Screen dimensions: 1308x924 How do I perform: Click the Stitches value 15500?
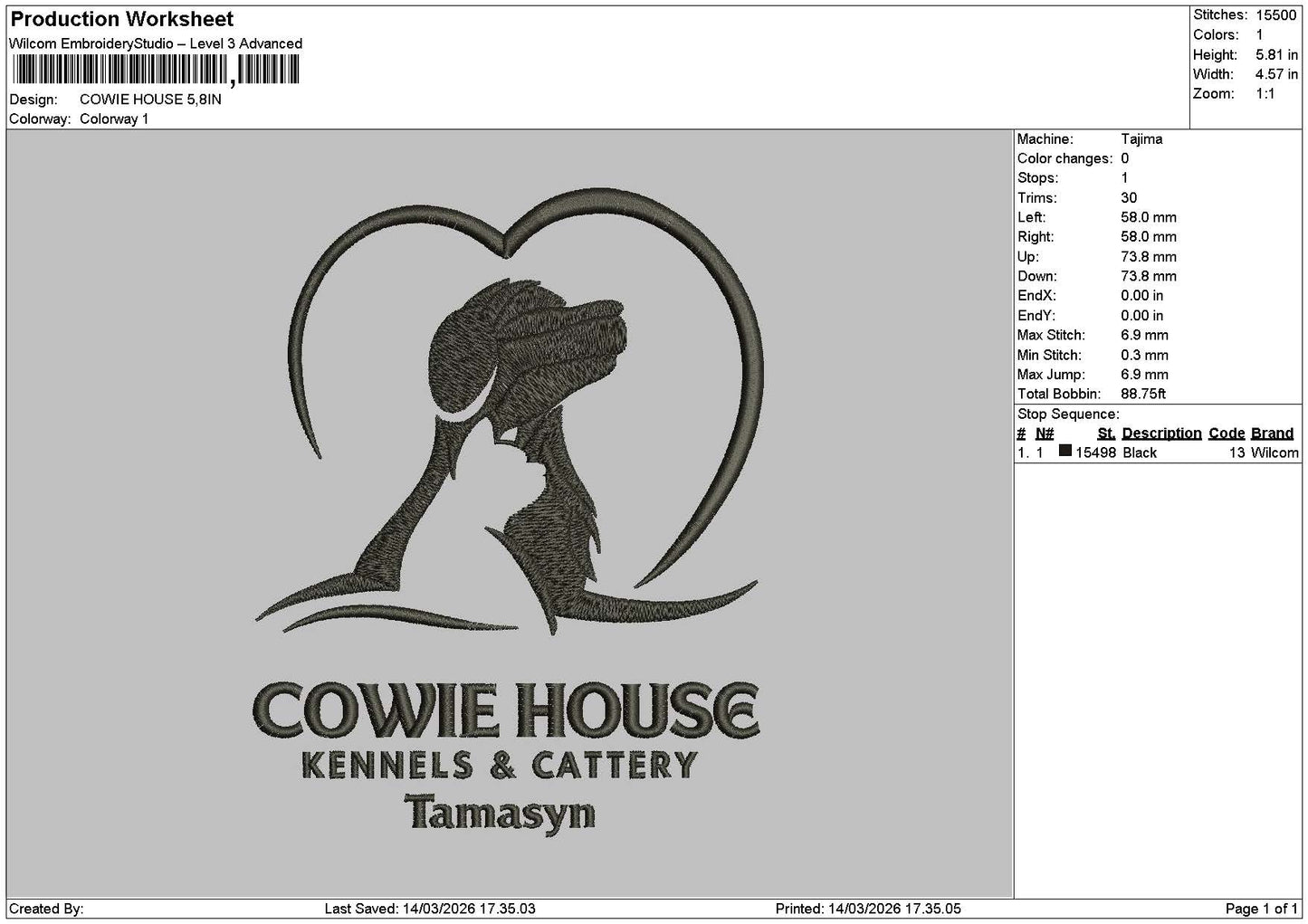(1275, 15)
